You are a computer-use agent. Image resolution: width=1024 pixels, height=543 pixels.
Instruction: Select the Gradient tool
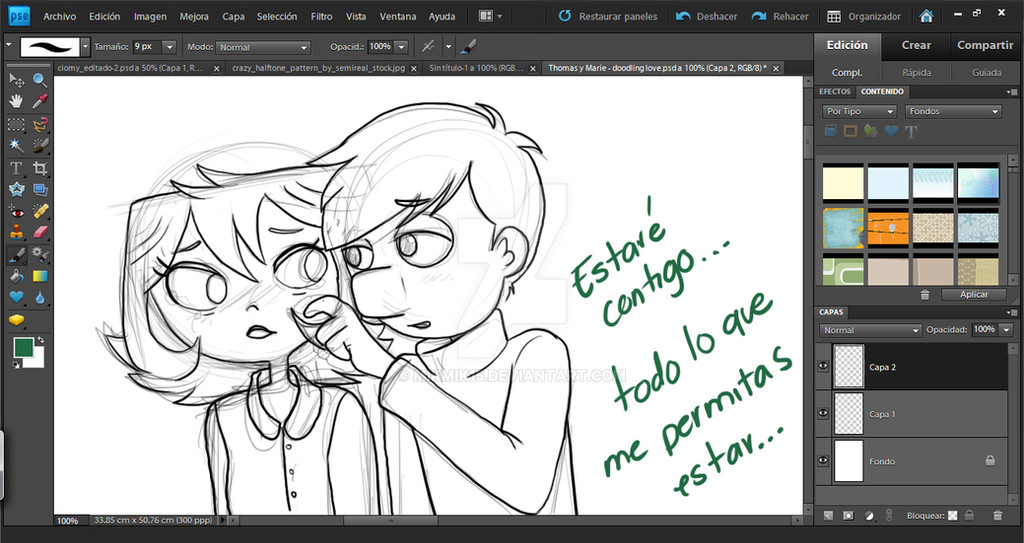[40, 276]
